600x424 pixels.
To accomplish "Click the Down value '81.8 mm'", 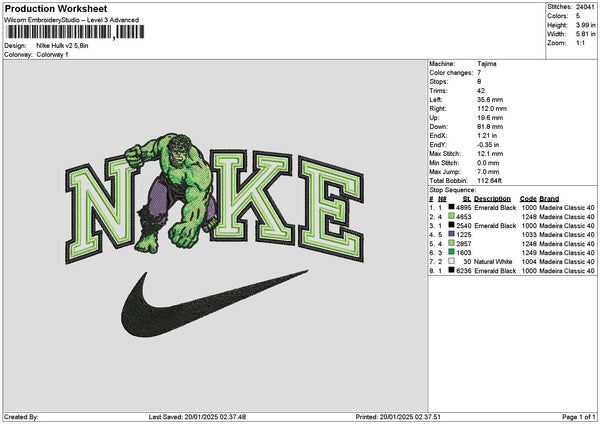I will (x=490, y=127).
